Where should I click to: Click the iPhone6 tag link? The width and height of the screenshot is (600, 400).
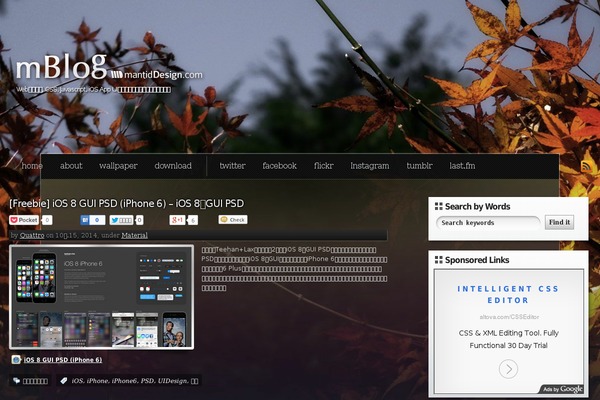pos(124,381)
